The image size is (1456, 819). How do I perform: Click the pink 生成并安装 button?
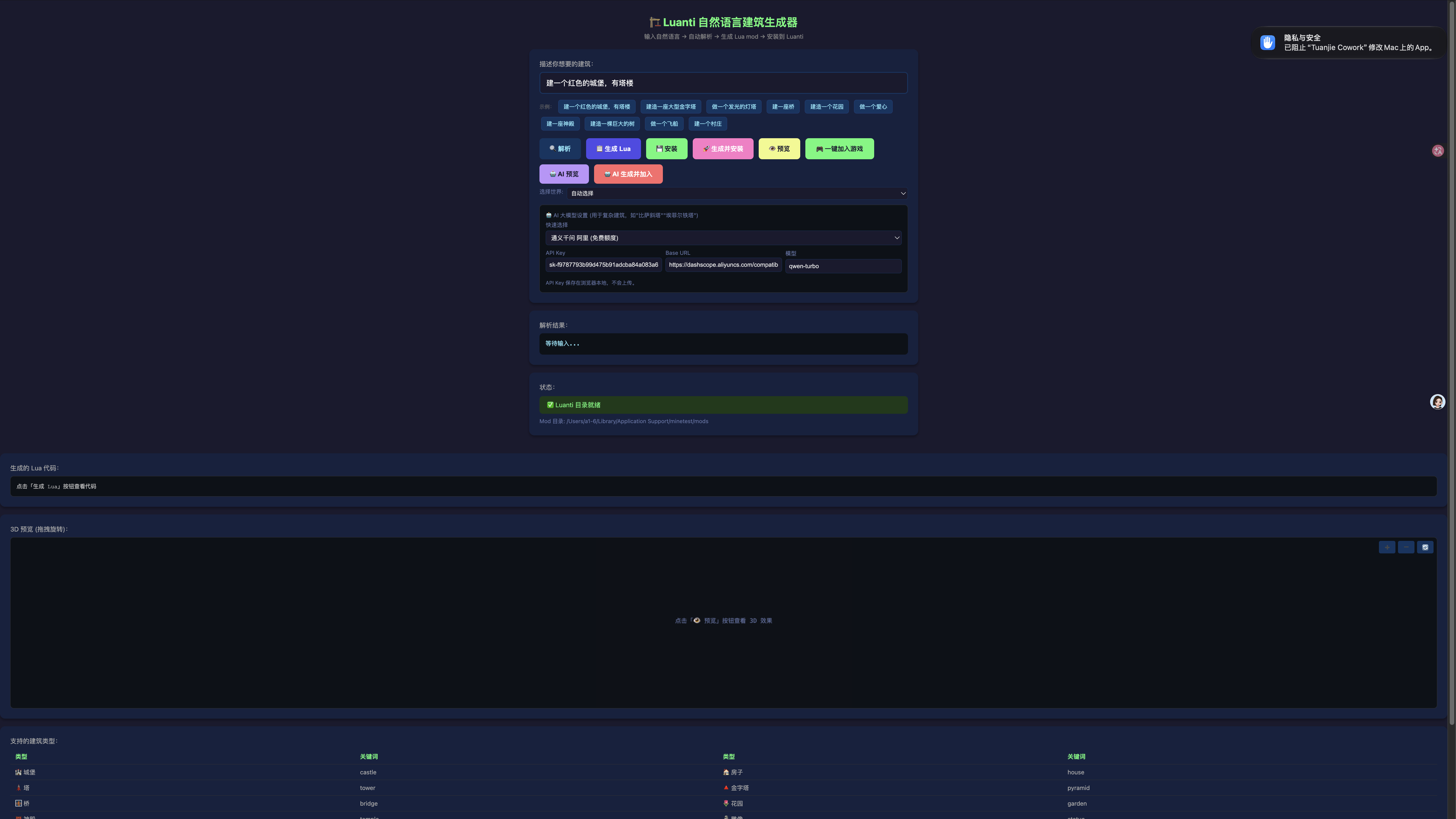pos(723,149)
